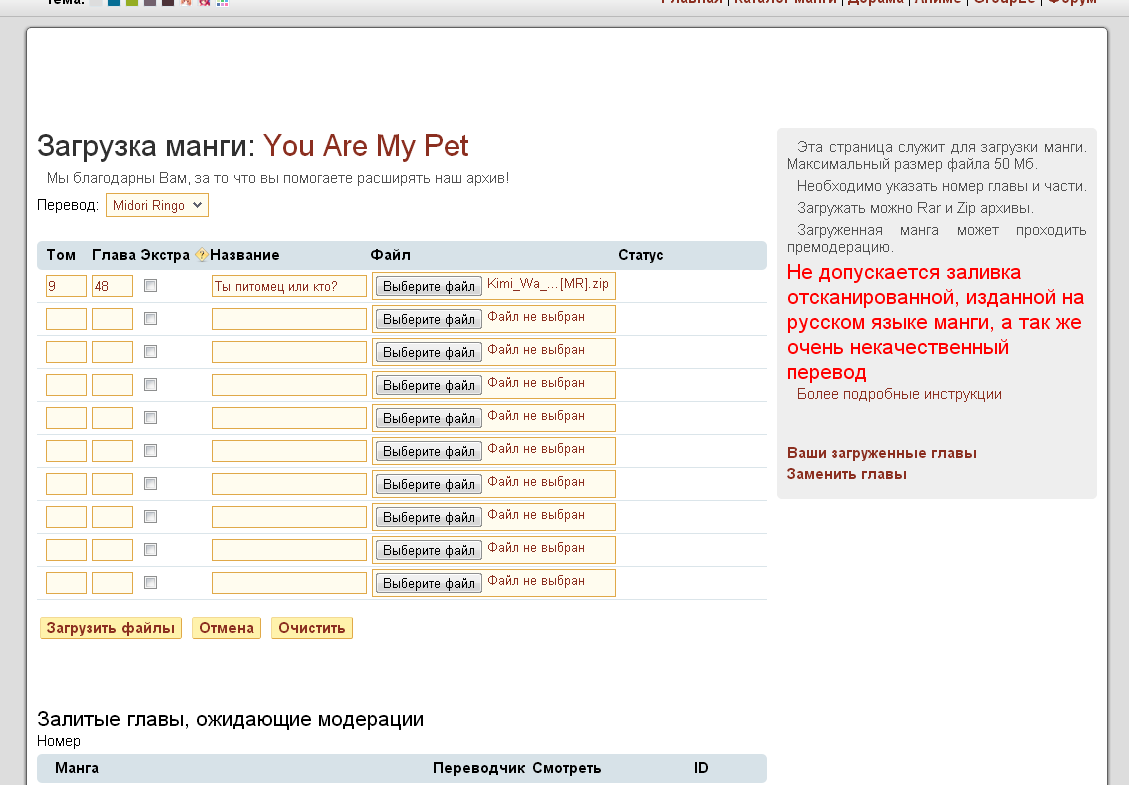Click the help icon beside Экстра header
1129x785 pixels.
202,254
